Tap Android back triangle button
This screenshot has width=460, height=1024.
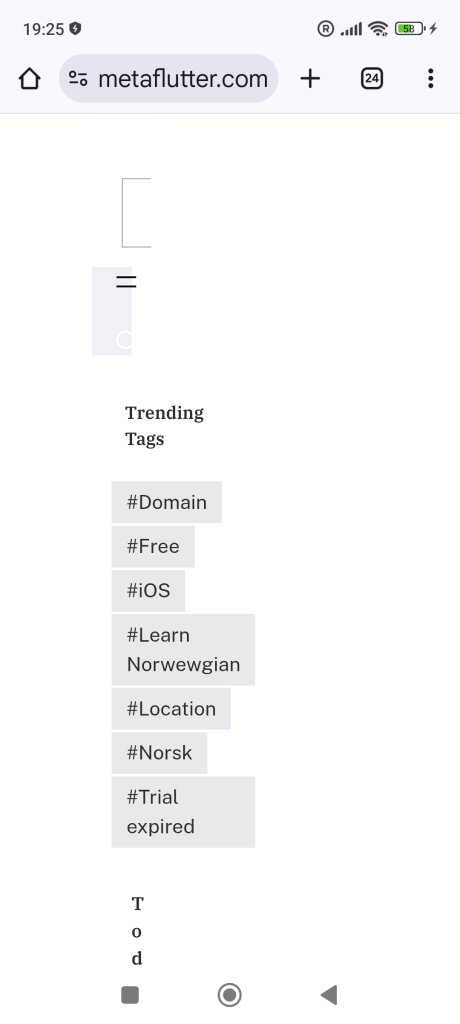tap(329, 995)
